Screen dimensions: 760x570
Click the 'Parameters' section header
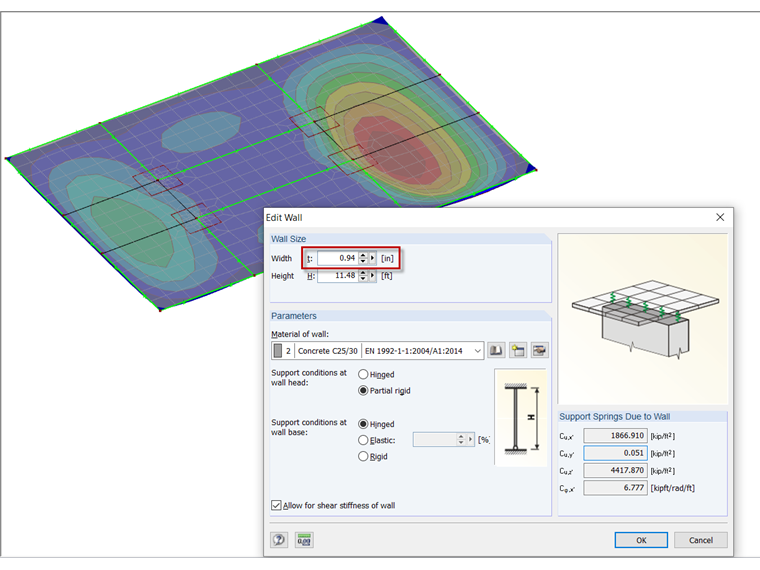pos(294,316)
